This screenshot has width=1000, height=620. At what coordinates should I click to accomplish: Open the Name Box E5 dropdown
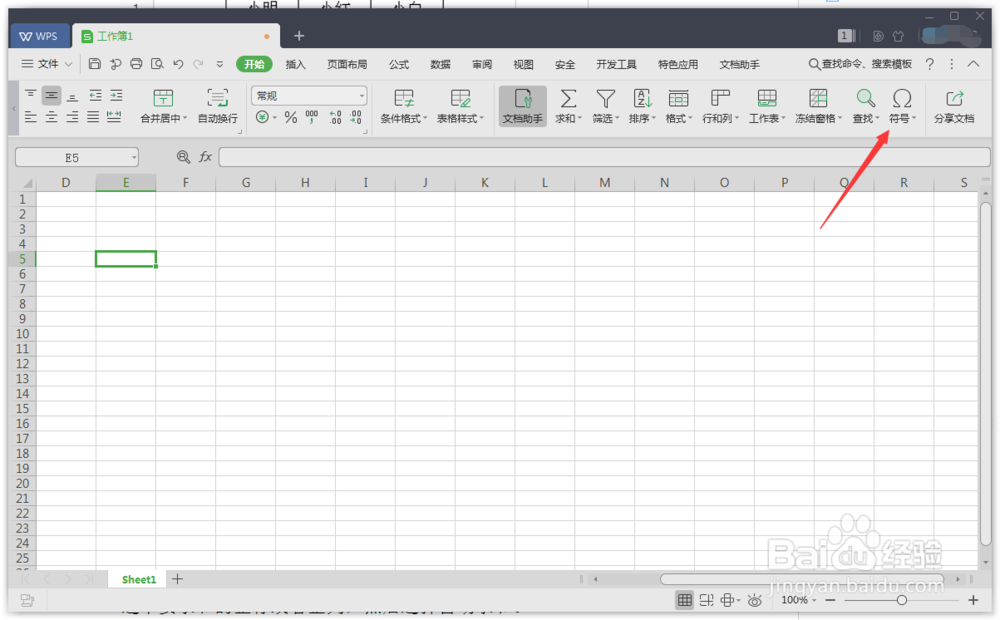coord(134,157)
